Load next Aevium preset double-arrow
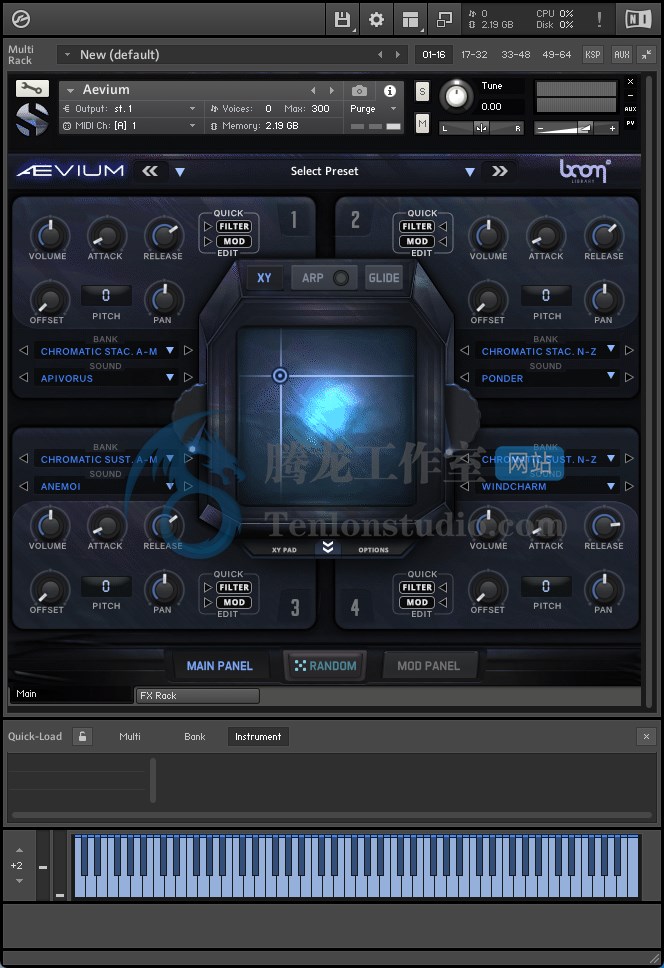 click(x=500, y=171)
